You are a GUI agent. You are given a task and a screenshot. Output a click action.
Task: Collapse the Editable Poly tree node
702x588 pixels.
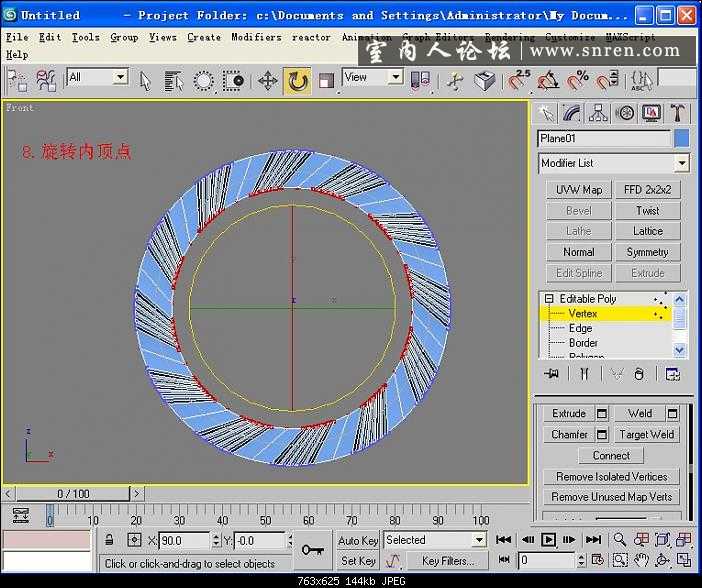(x=548, y=299)
